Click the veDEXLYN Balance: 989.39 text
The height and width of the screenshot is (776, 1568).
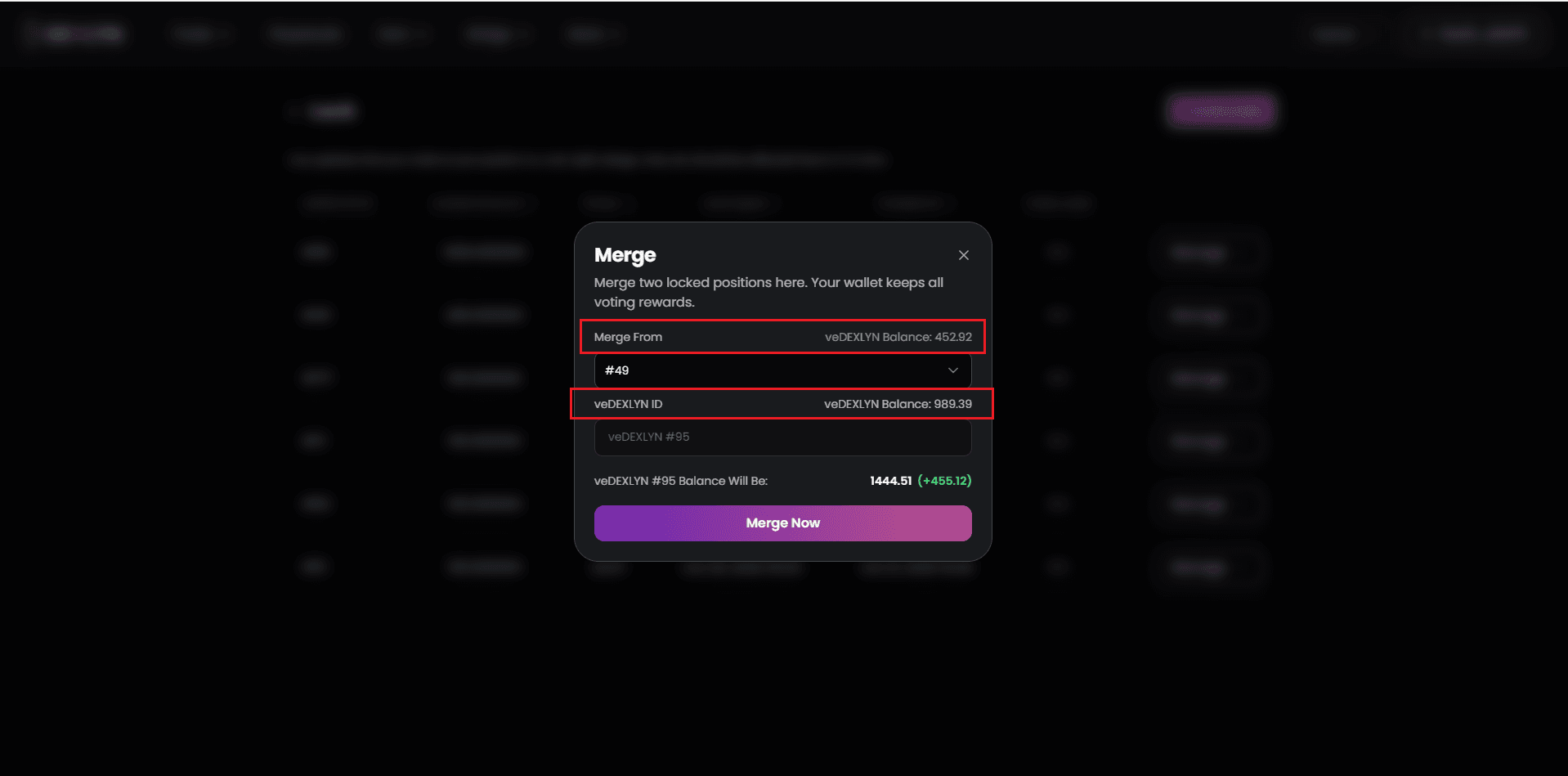pos(898,404)
